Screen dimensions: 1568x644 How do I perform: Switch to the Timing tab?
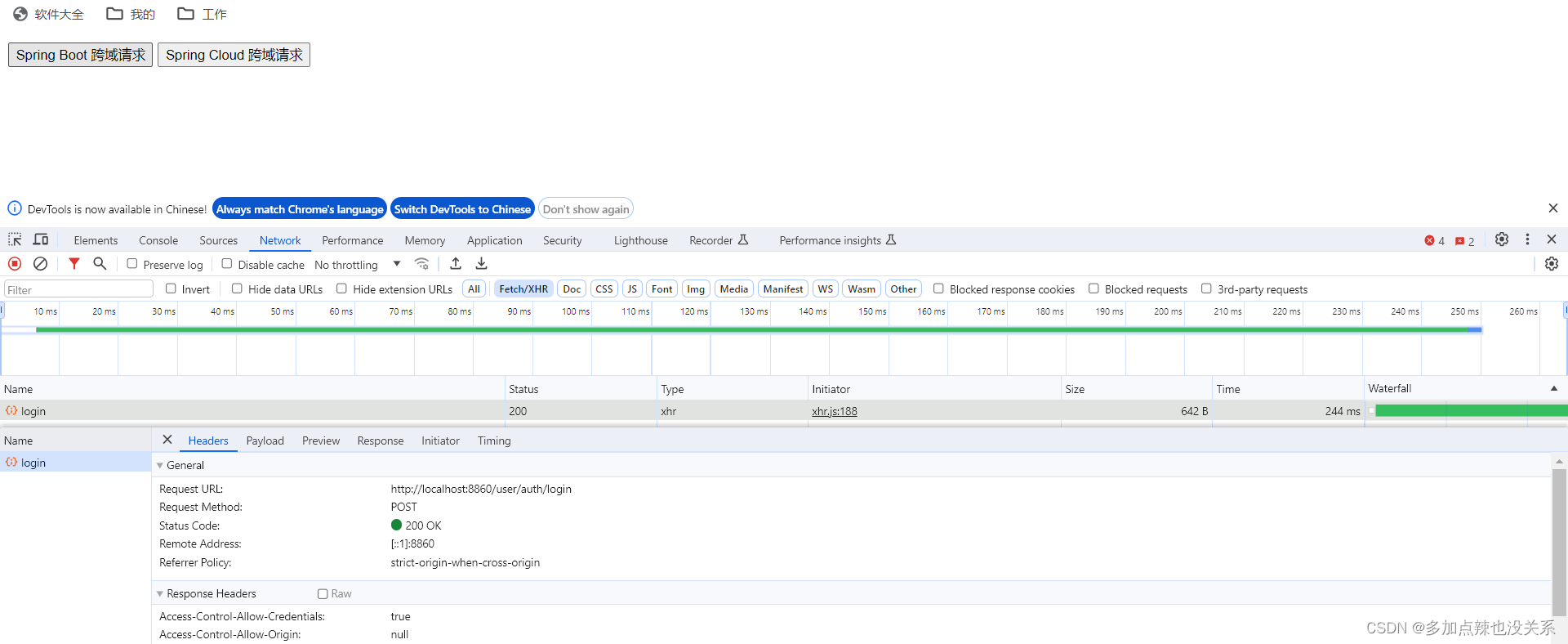494,441
